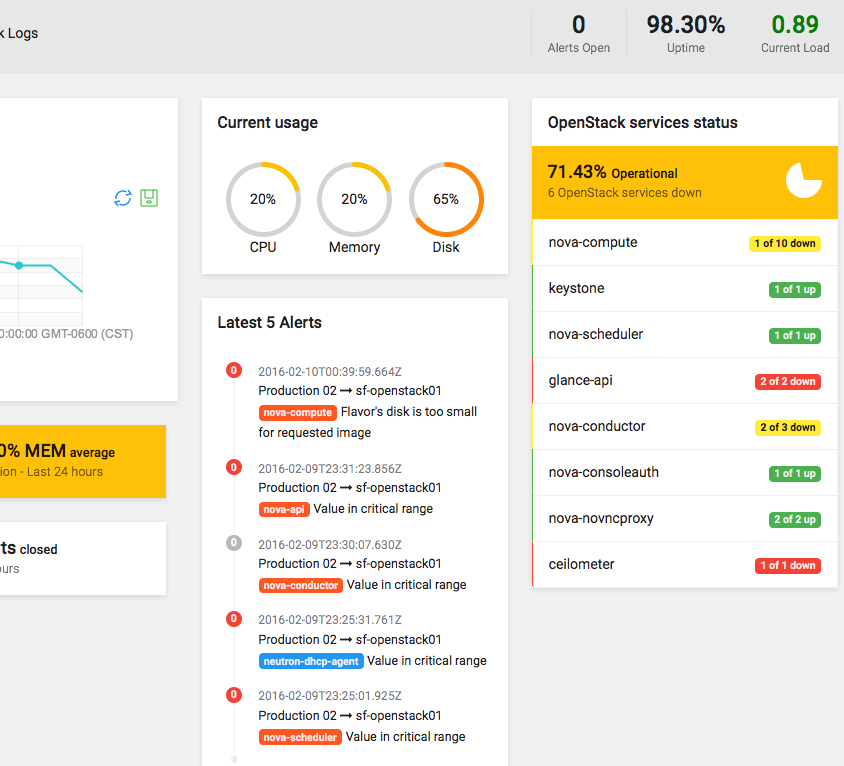Click the red alert marker dated 2016-02-09T23:25:01

coord(234,694)
